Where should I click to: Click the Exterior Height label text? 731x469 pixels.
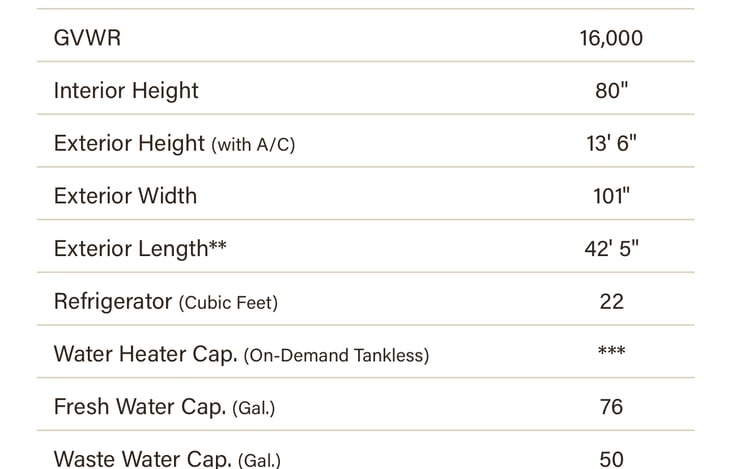pos(129,143)
